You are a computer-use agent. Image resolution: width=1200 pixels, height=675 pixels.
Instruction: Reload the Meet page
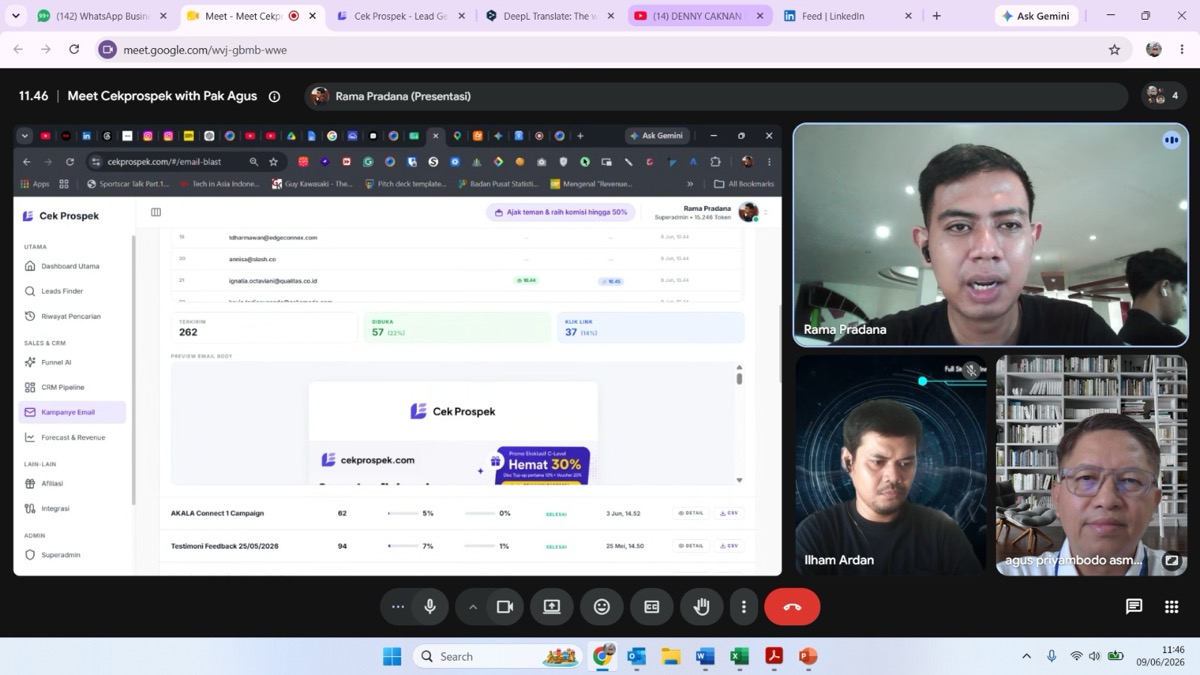[74, 50]
